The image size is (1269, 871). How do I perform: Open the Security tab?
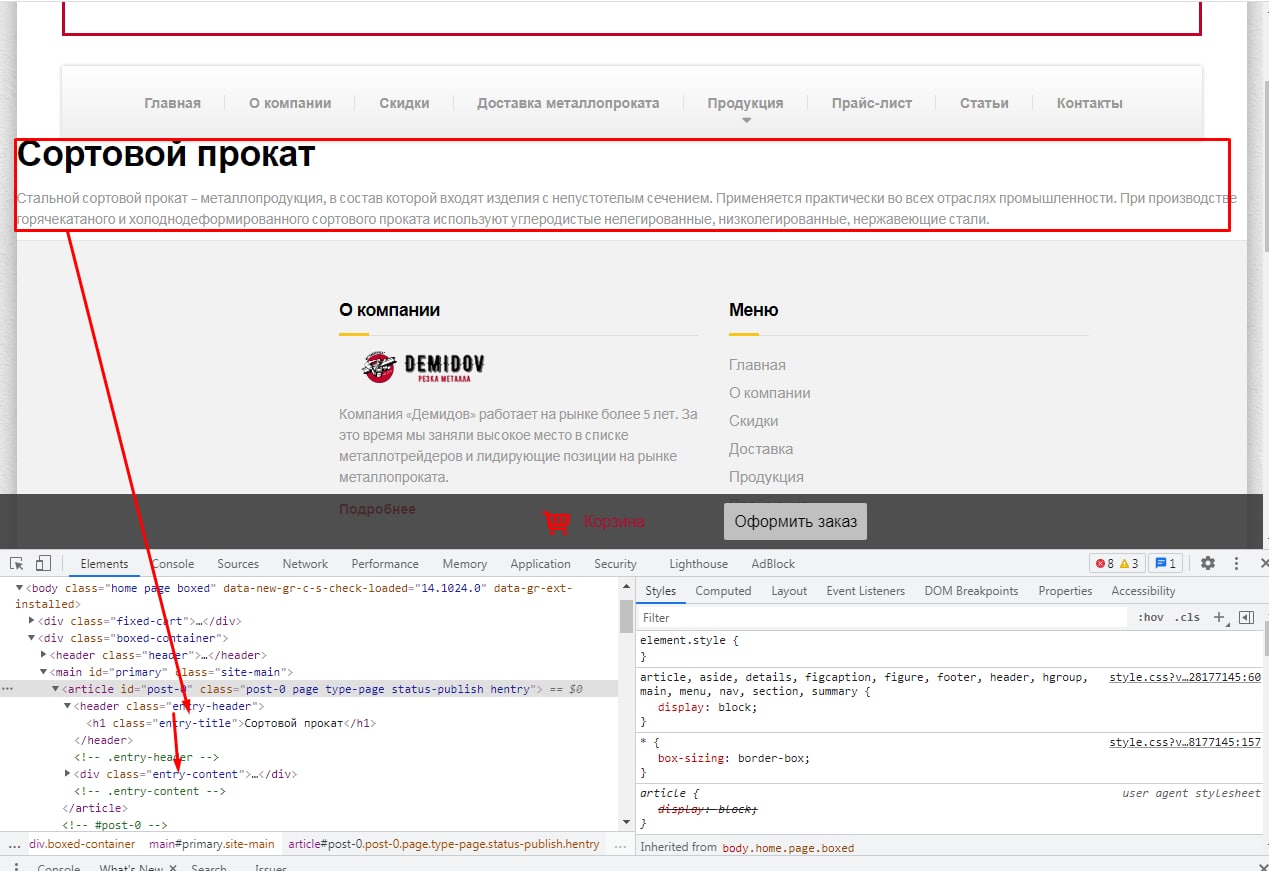(615, 564)
